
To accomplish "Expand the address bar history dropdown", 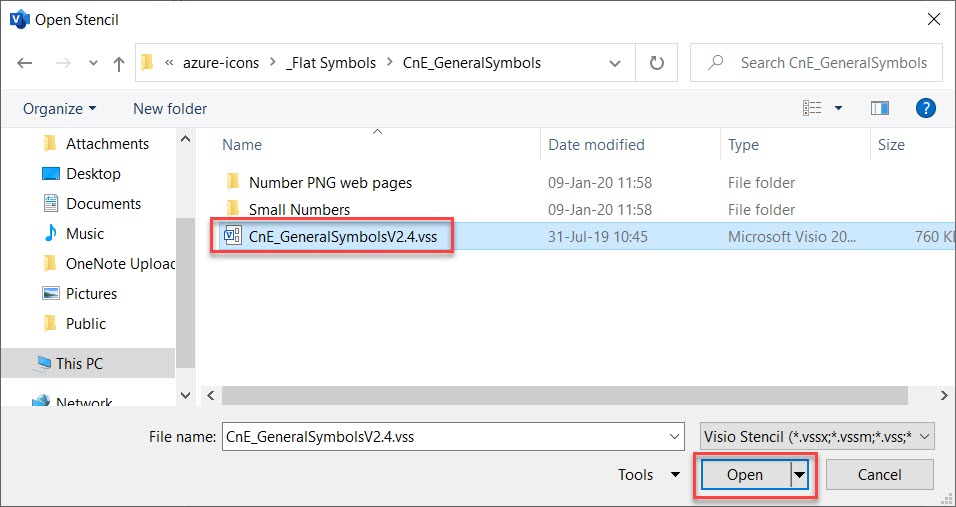I will (x=616, y=63).
